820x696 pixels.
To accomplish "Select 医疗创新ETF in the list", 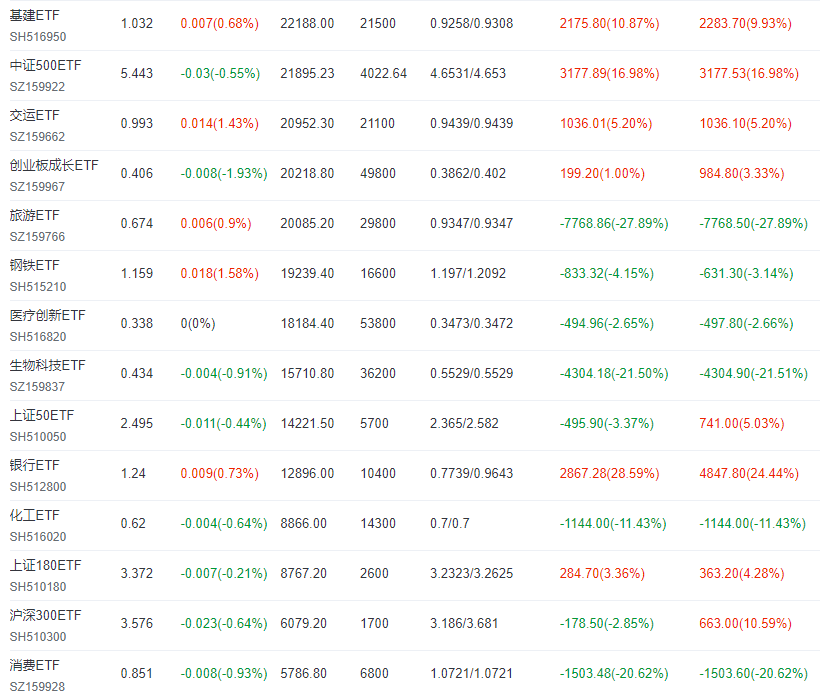I will click(x=48, y=315).
